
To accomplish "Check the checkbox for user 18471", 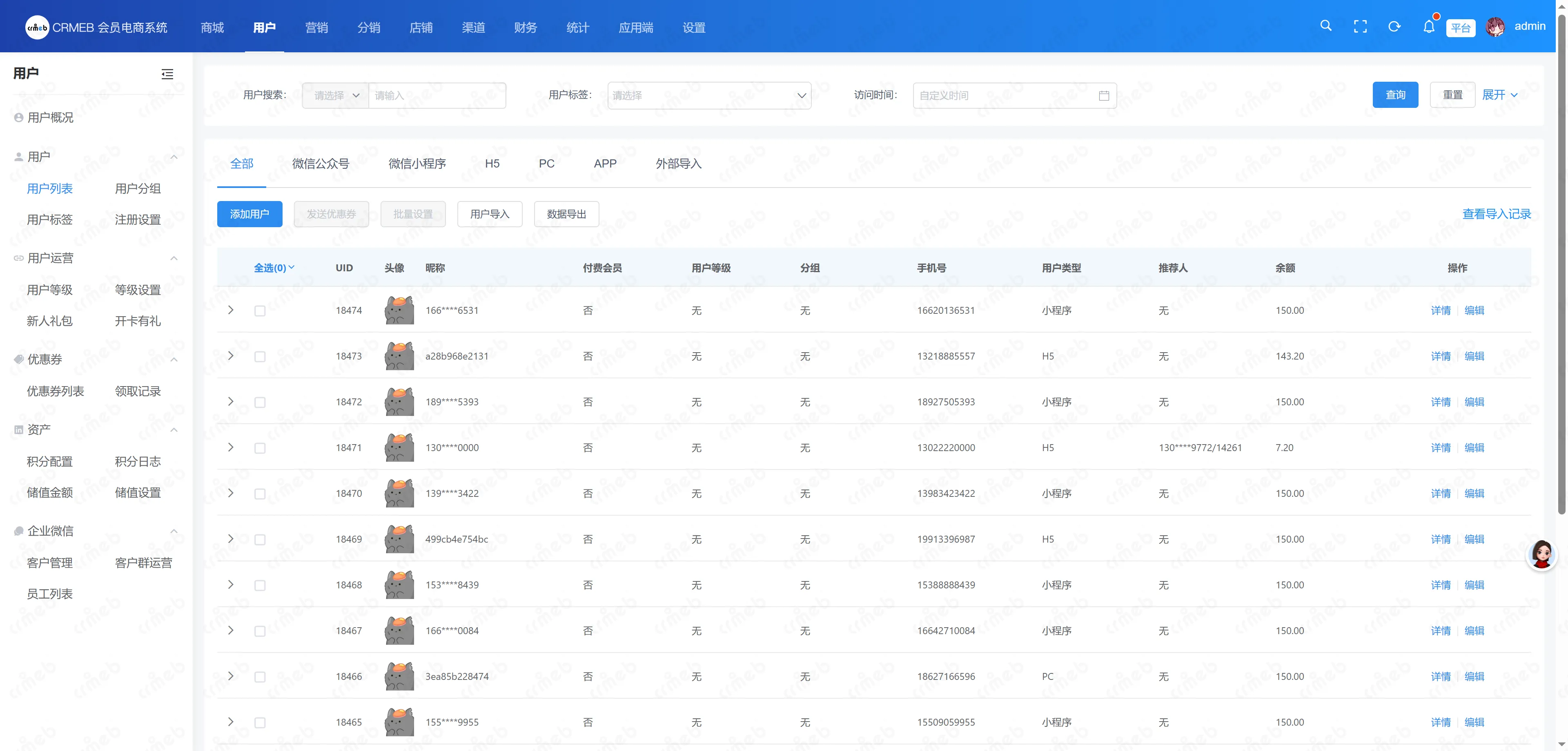I will [x=260, y=448].
